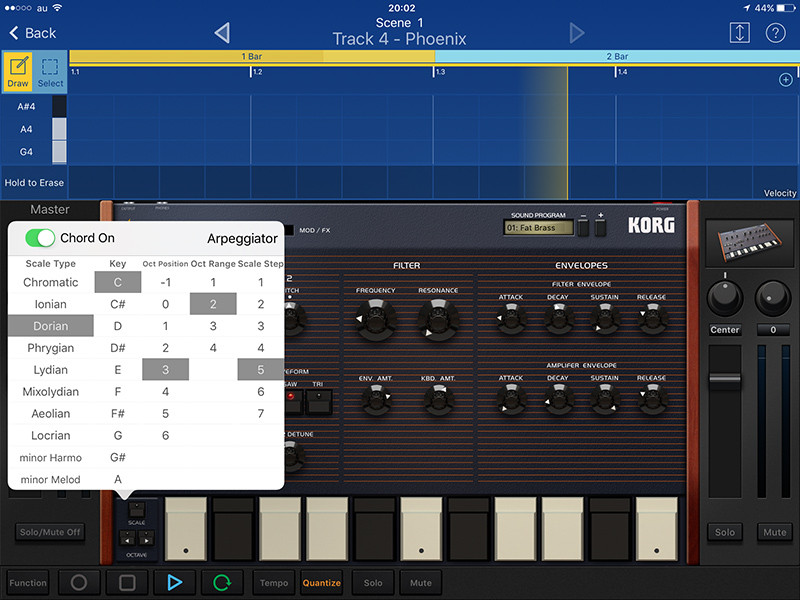The image size is (800, 600).
Task: Open the help question mark icon
Action: coord(775,33)
